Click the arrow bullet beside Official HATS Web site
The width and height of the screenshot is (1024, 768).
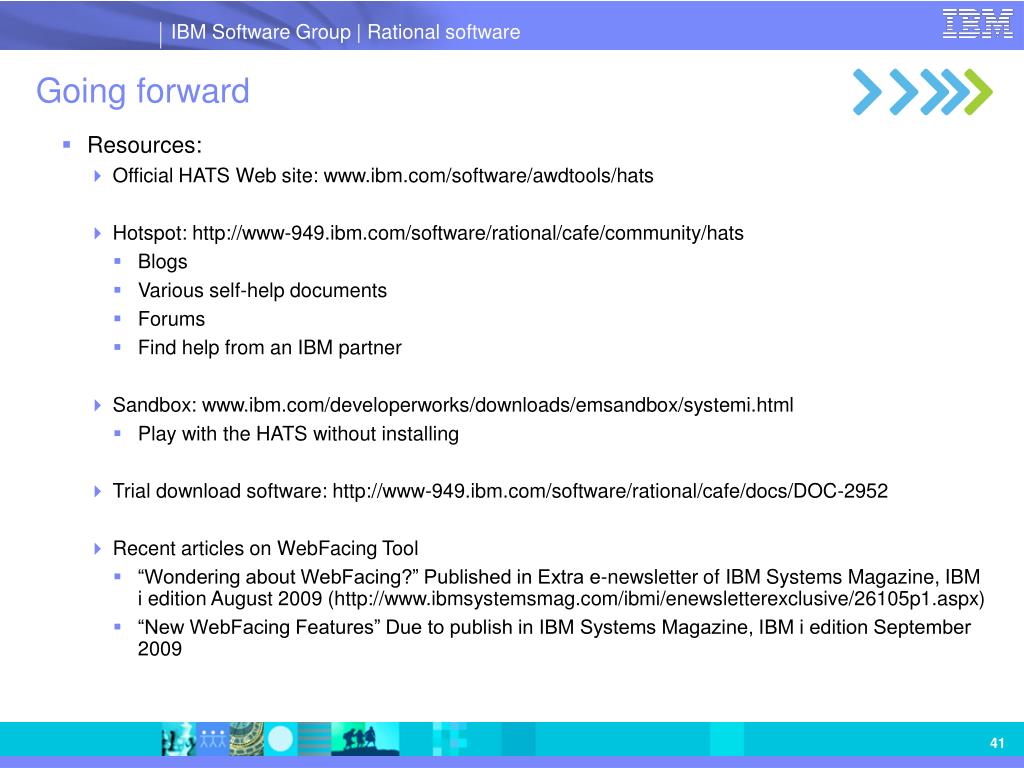click(x=97, y=176)
